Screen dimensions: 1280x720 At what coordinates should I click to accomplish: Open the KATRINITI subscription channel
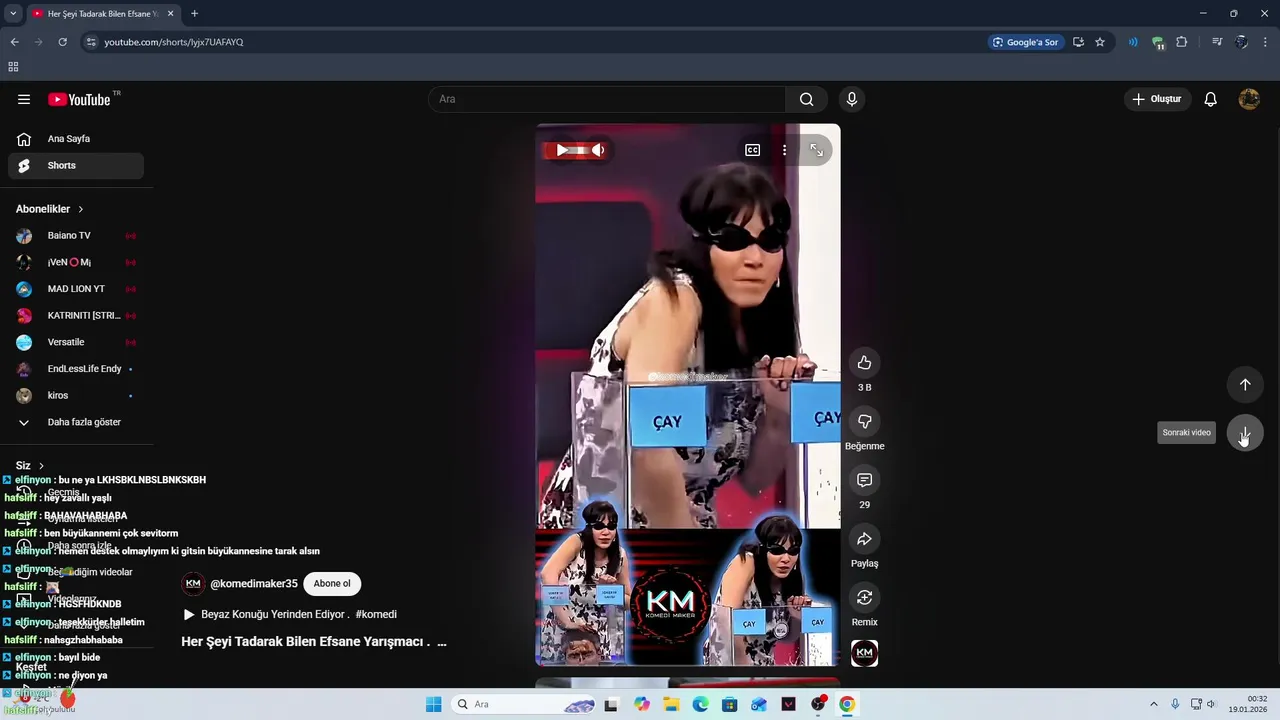tap(76, 316)
